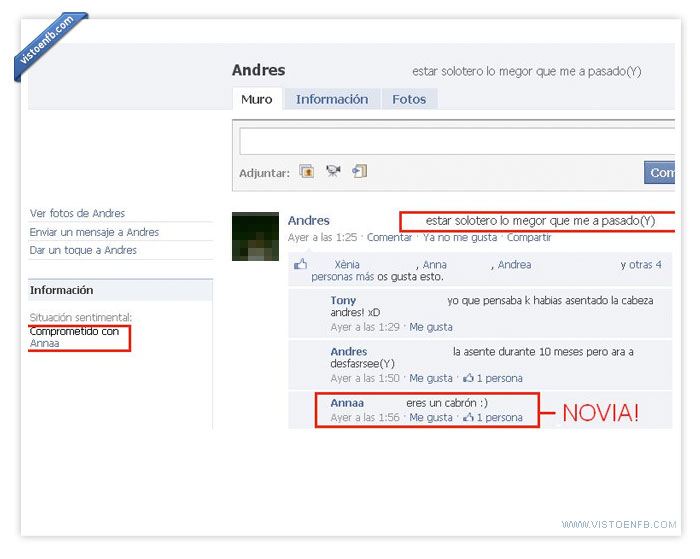This screenshot has width=700, height=559.
Task: Open 'Ver fotos de Andres' link
Action: click(77, 213)
